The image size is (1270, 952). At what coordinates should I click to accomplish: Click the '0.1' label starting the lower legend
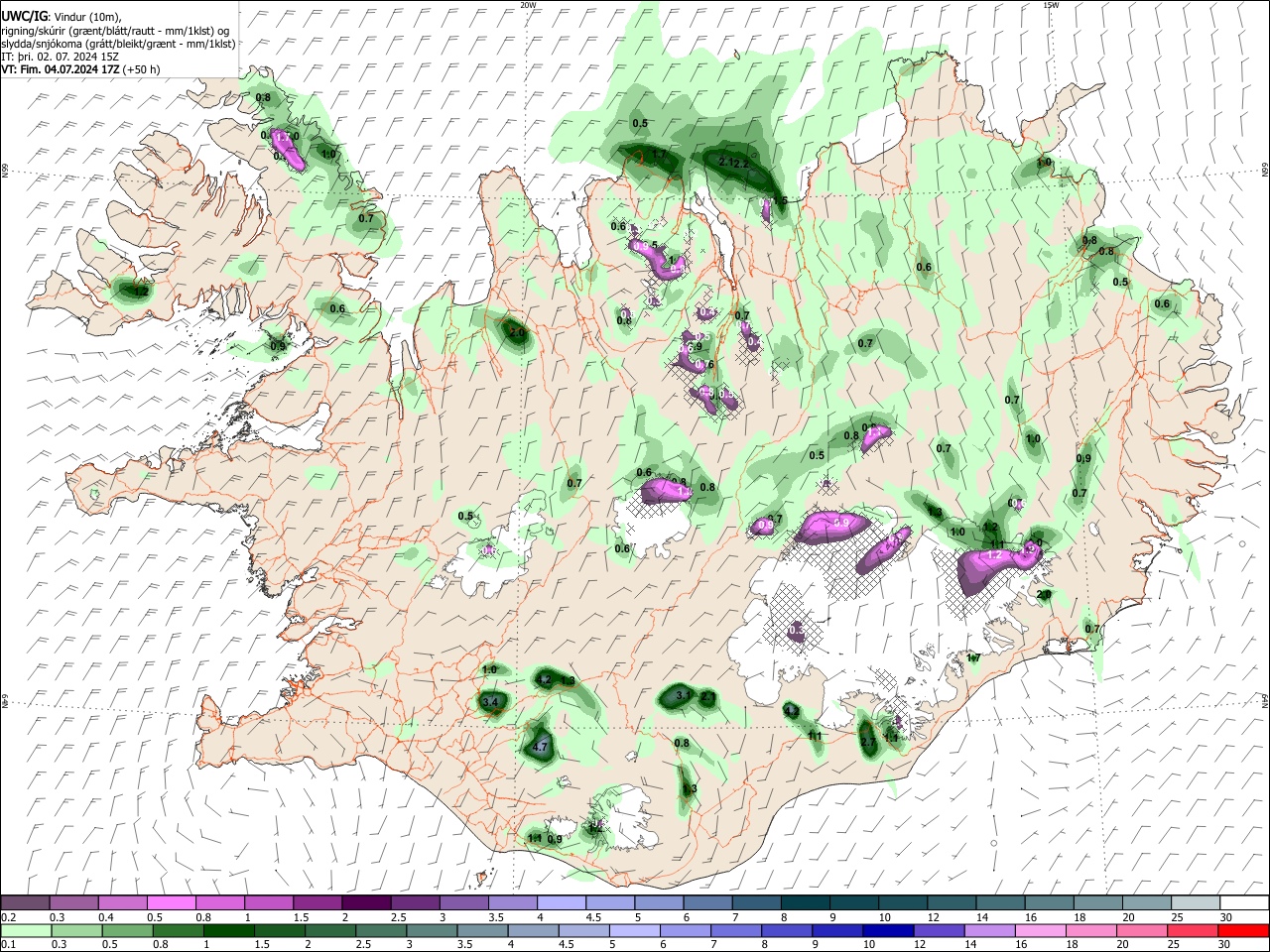[x=8, y=944]
